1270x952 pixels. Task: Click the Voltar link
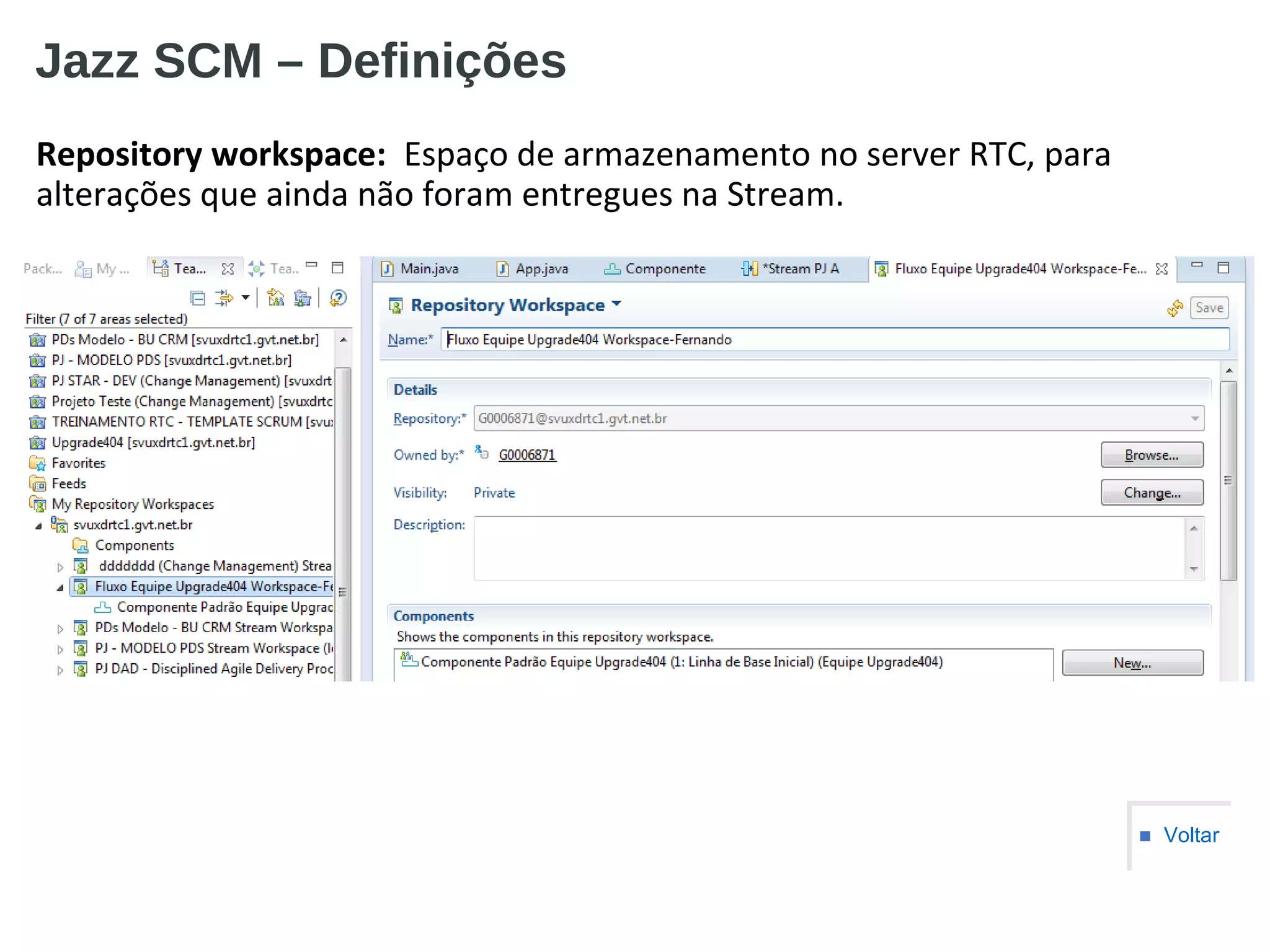pyautogui.click(x=1191, y=835)
